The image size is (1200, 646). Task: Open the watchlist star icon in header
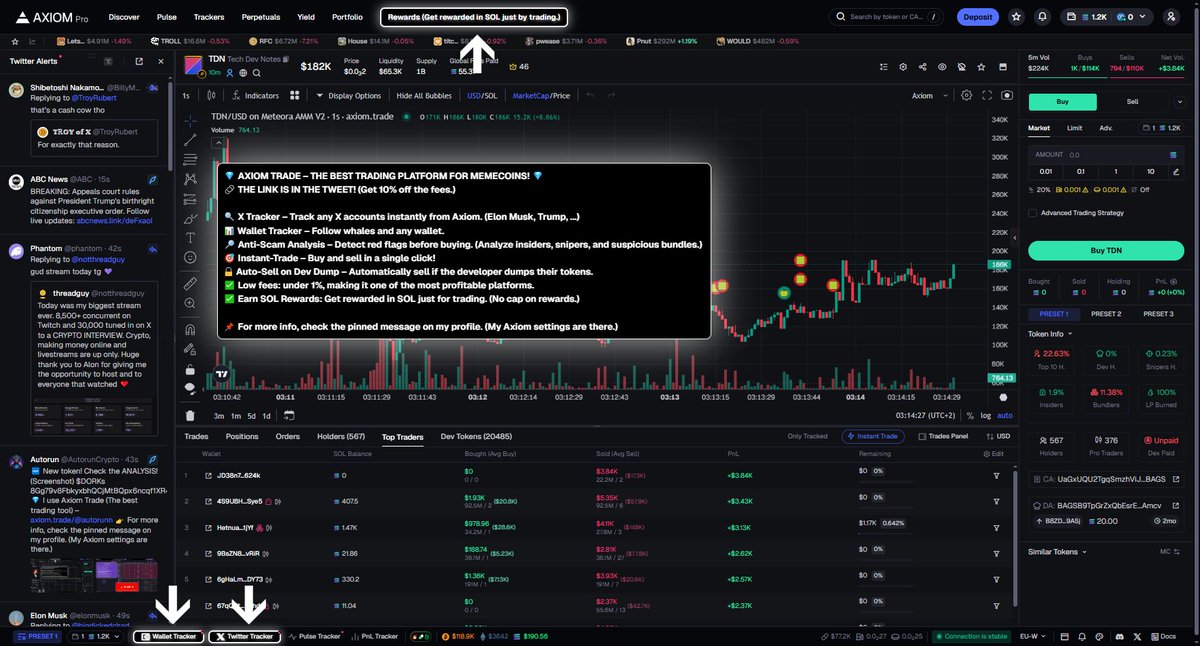1017,17
